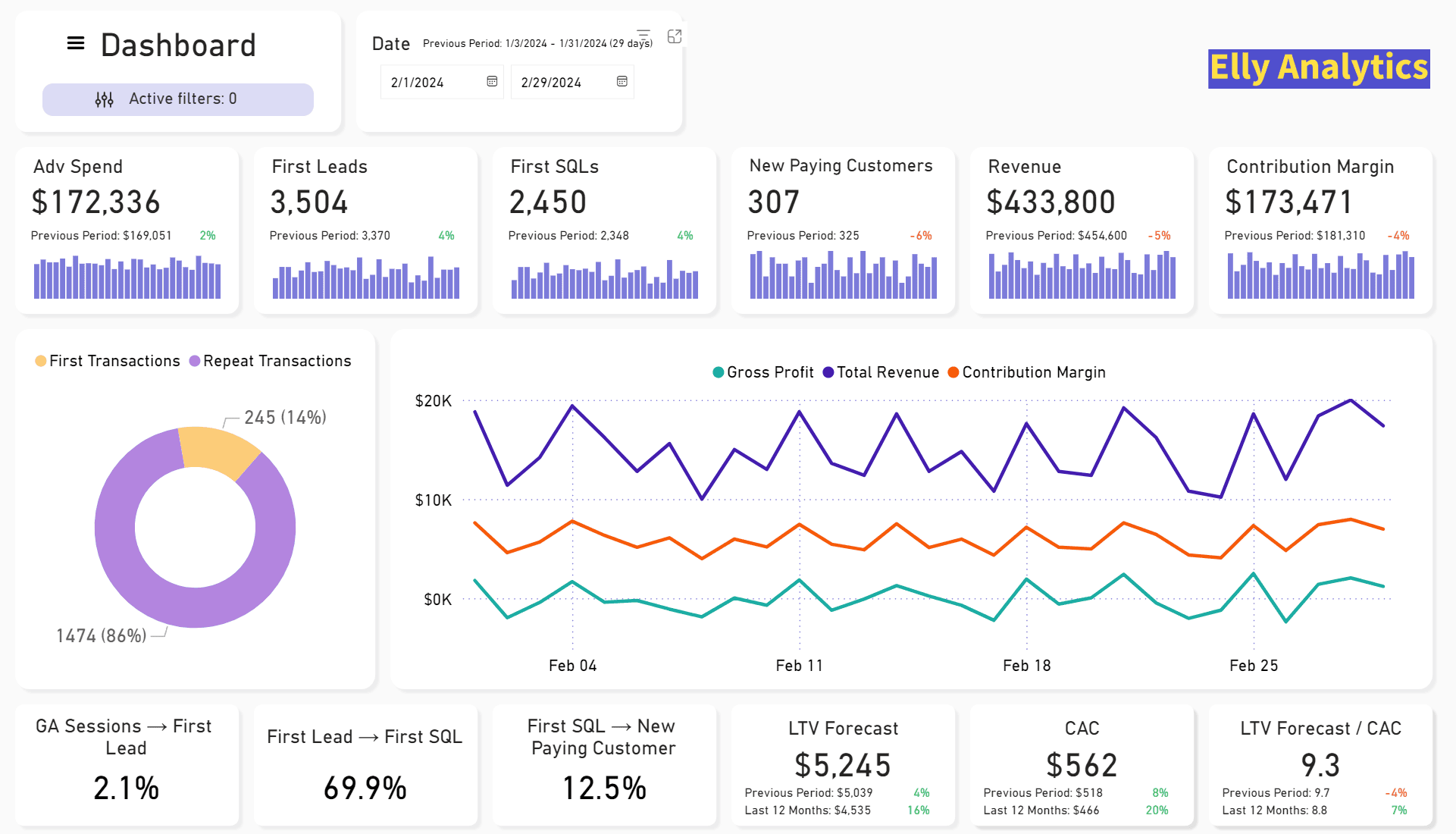Click the filter lines icon on Date slicer

643,35
